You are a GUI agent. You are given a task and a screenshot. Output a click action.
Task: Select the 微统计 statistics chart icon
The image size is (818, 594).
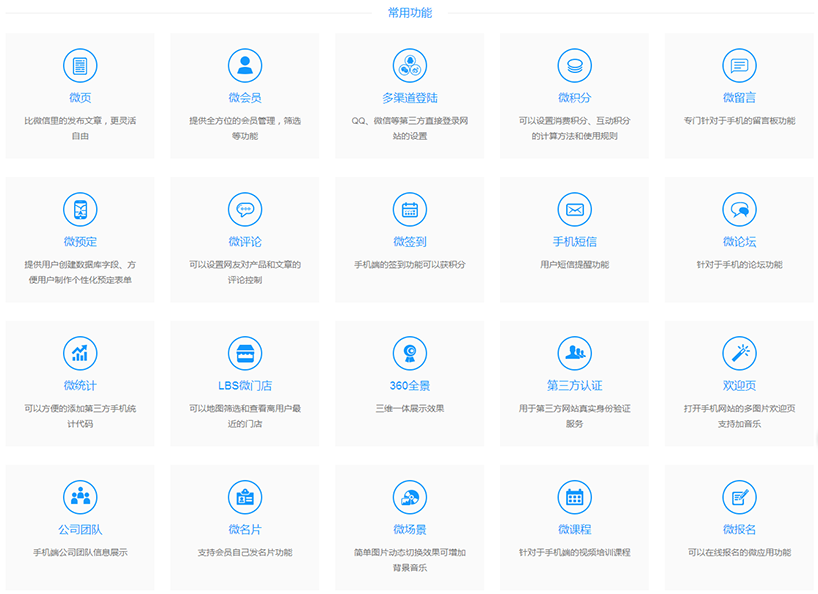(x=80, y=353)
